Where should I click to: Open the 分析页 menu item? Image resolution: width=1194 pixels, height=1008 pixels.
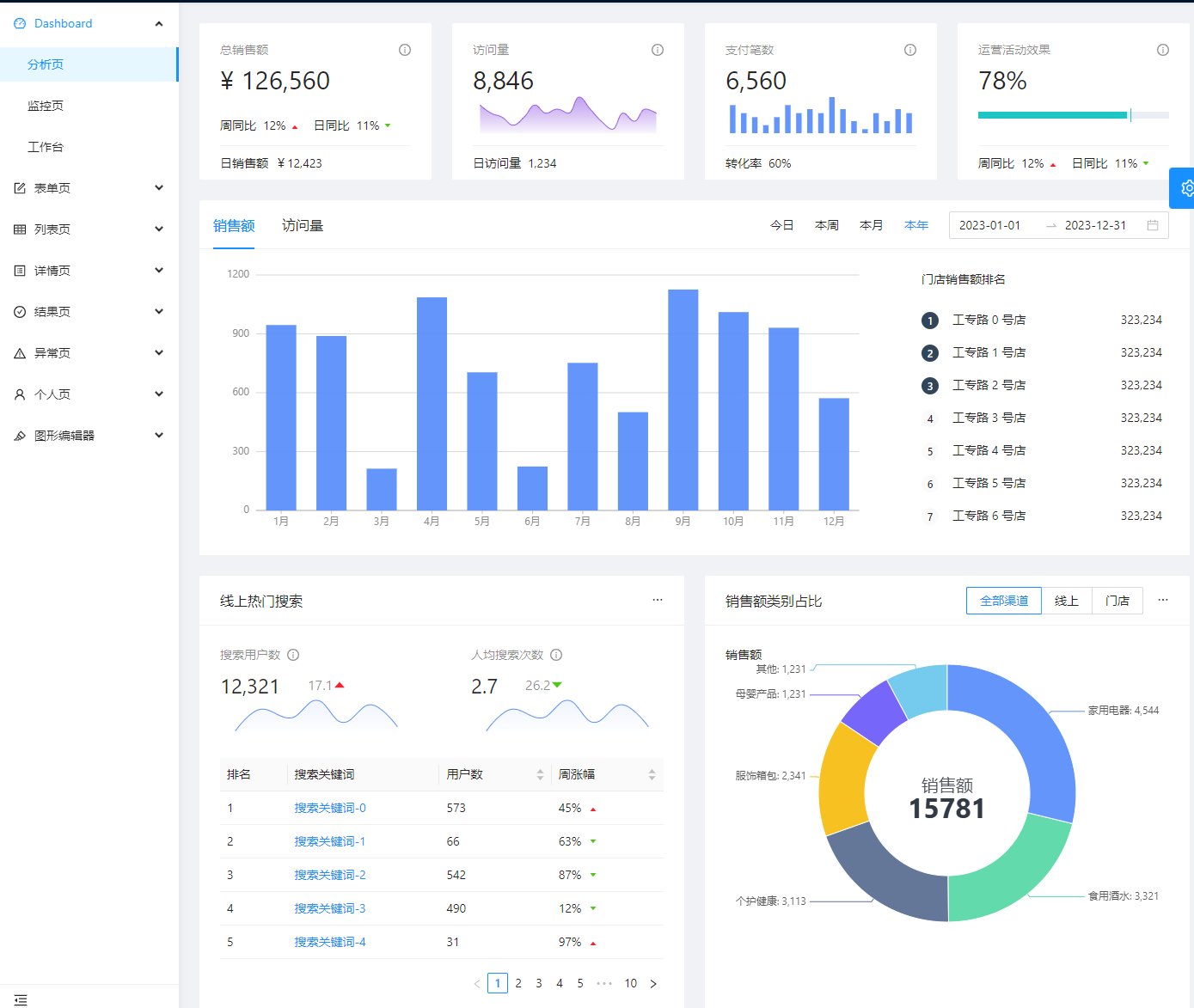89,64
